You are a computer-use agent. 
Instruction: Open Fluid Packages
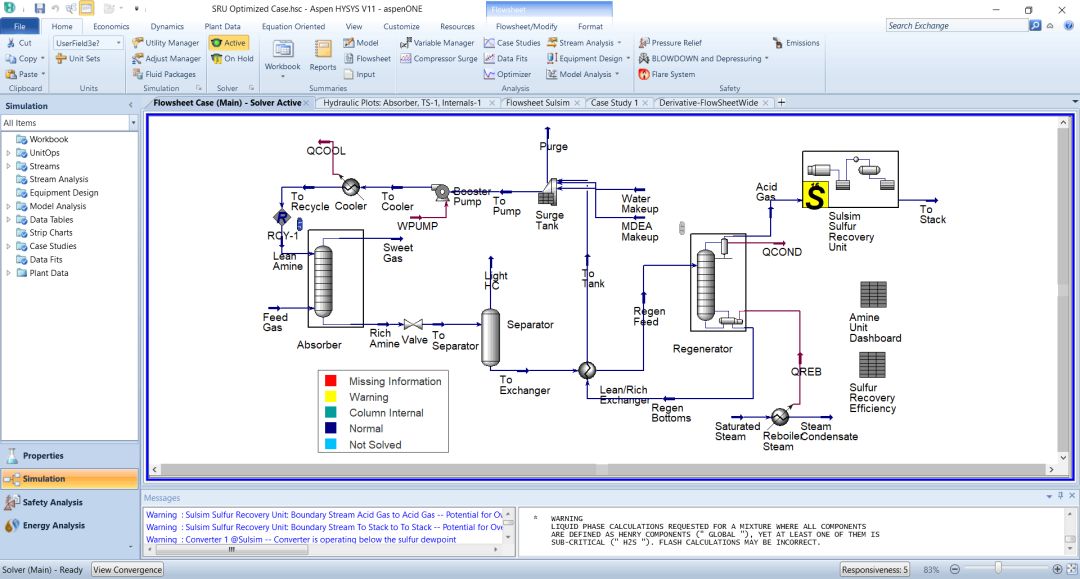pyautogui.click(x=164, y=74)
